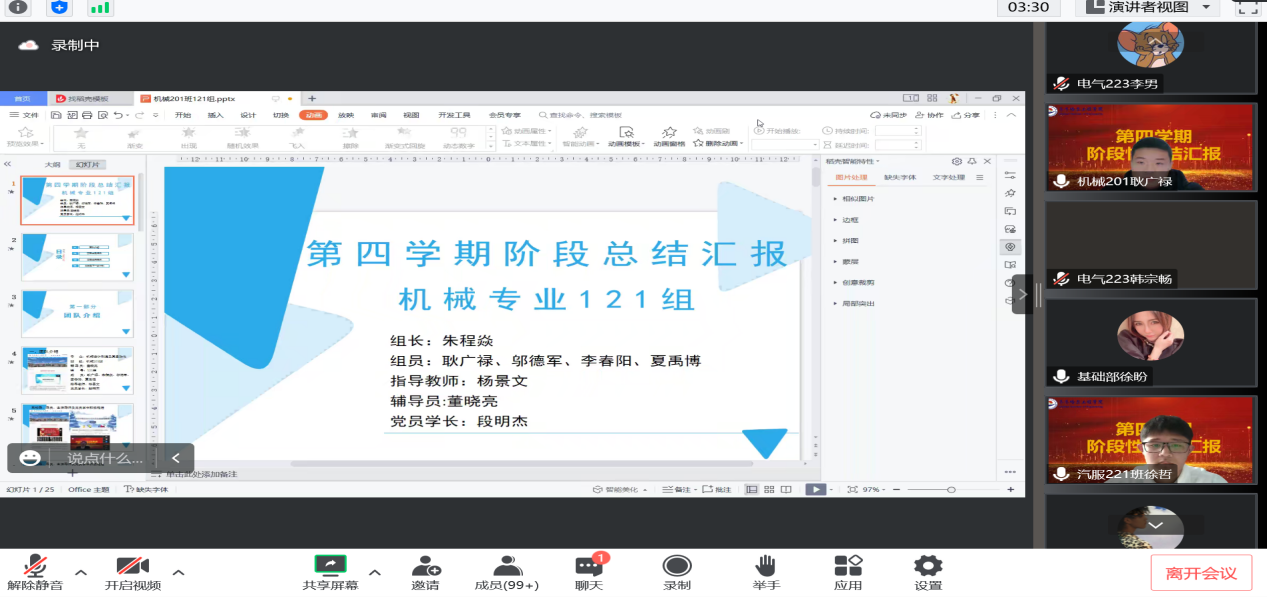The height and width of the screenshot is (597, 1267).
Task: Expand share options arrow beside 共享屏幕
Action: pos(375,573)
